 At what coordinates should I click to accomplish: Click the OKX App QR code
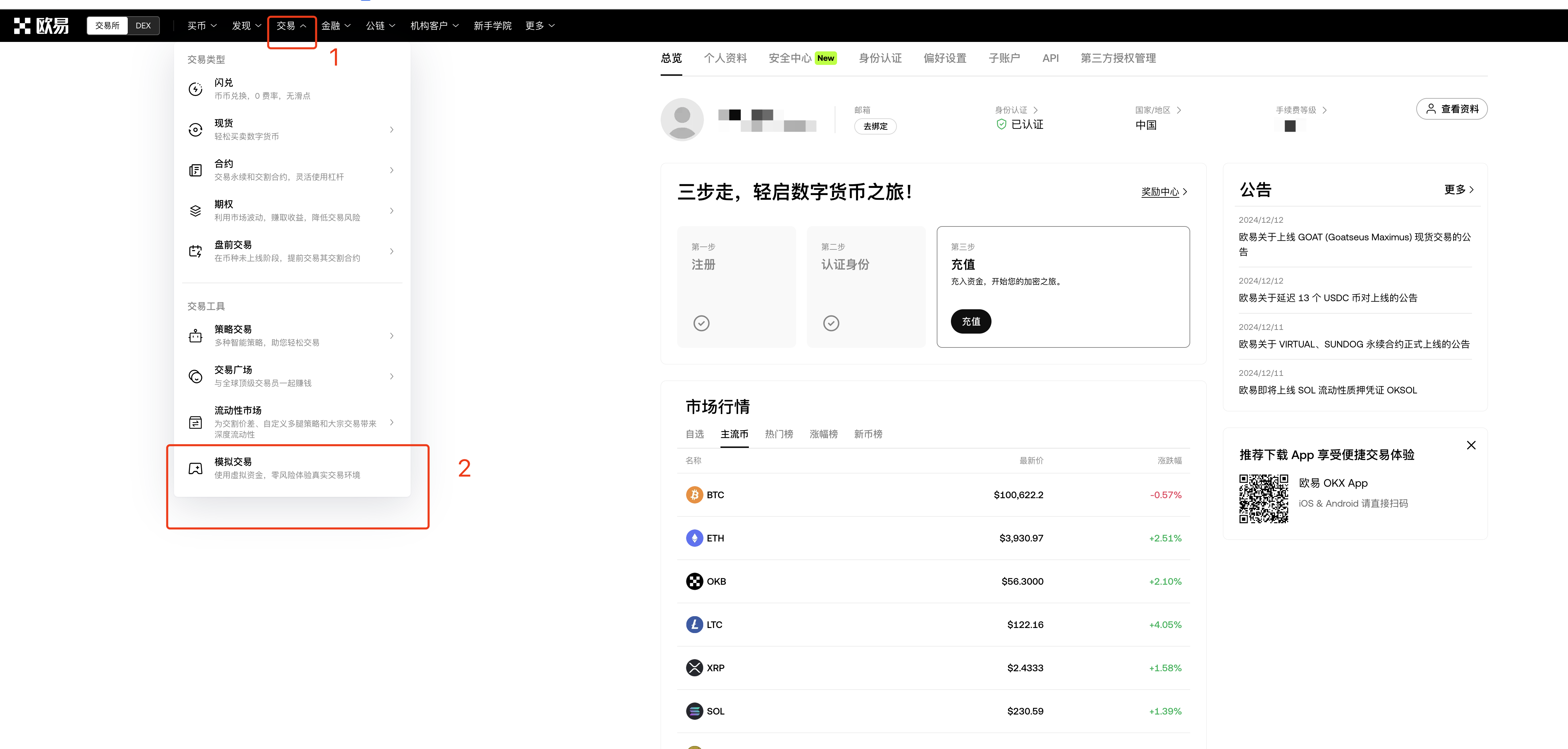pos(1264,499)
